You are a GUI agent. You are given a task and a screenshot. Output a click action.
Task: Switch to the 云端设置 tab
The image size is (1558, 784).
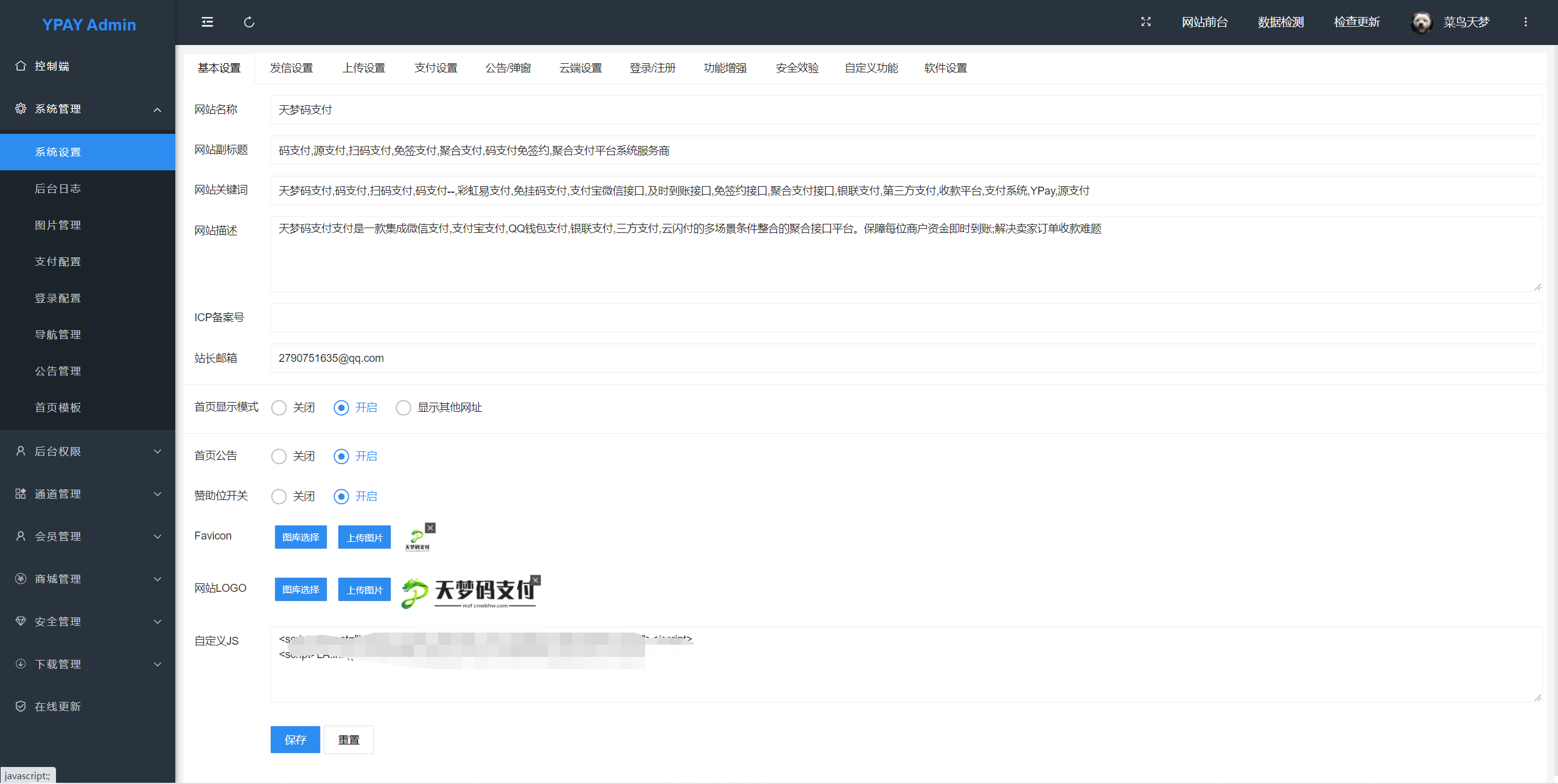coord(581,68)
